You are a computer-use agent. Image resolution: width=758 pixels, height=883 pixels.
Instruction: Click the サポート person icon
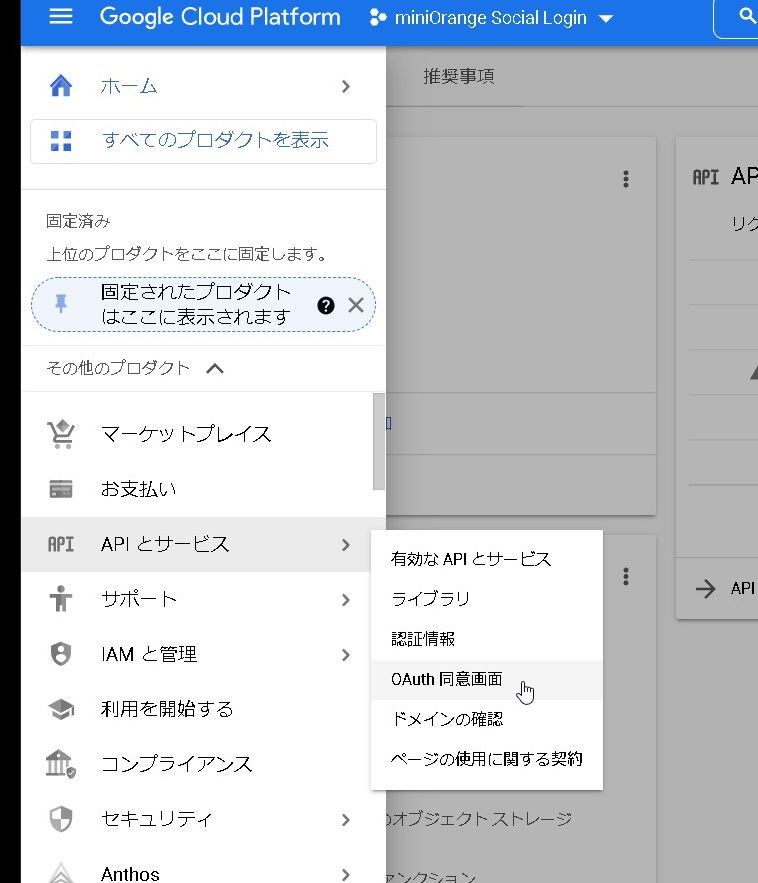pyautogui.click(x=61, y=600)
